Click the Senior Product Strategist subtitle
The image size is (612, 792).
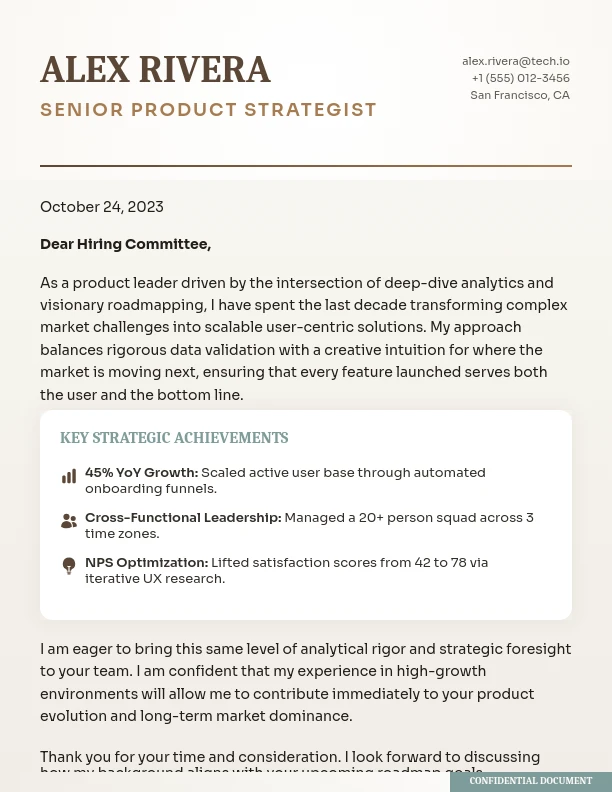point(208,110)
